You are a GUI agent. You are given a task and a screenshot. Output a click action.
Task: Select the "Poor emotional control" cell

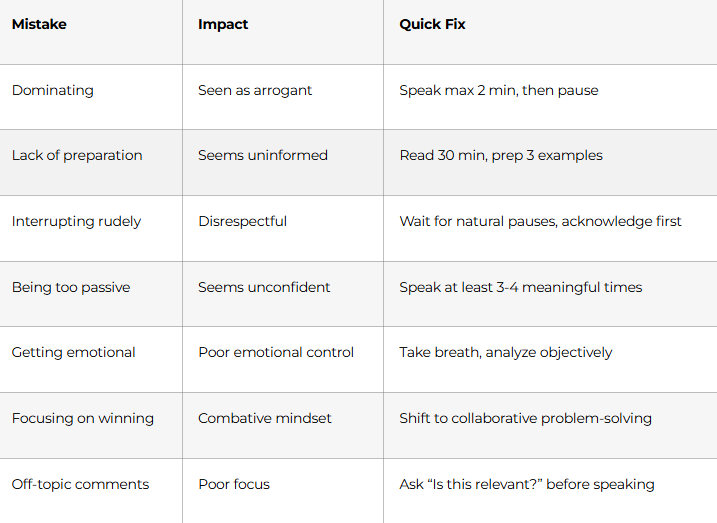(x=276, y=352)
